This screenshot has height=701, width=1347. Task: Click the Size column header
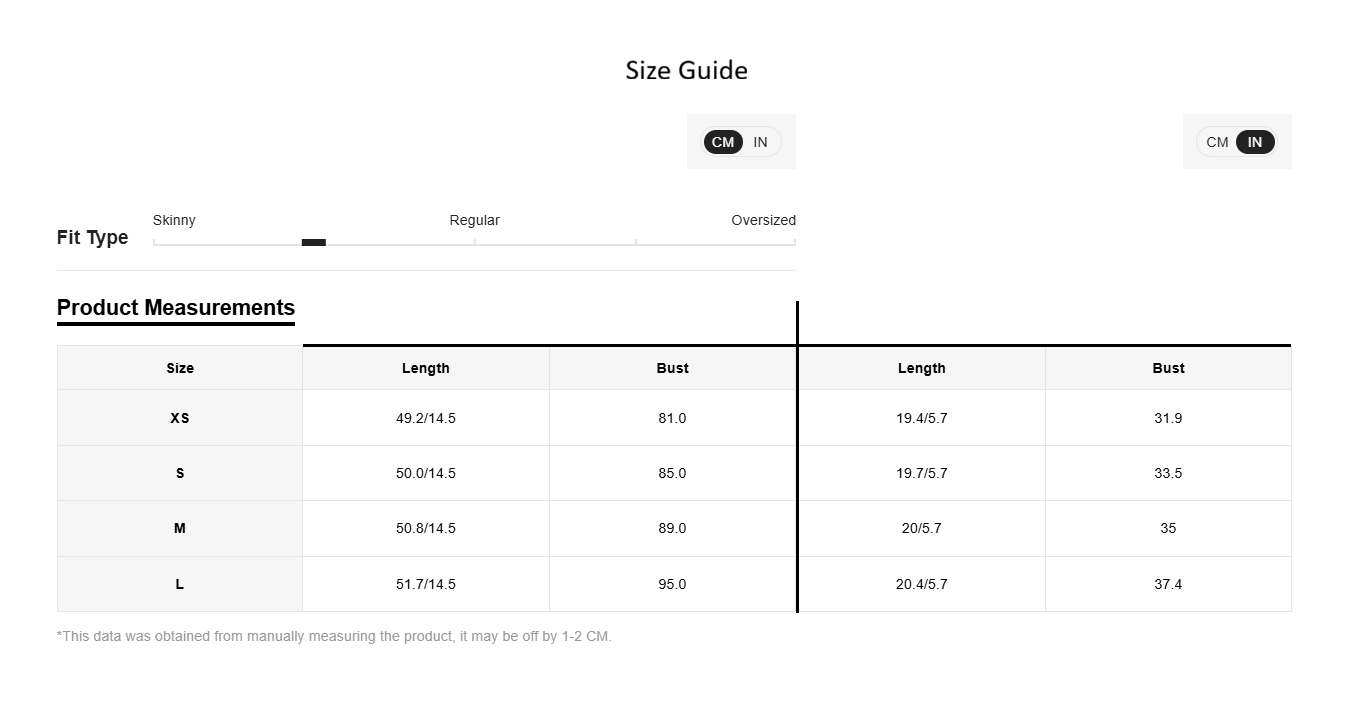(180, 368)
